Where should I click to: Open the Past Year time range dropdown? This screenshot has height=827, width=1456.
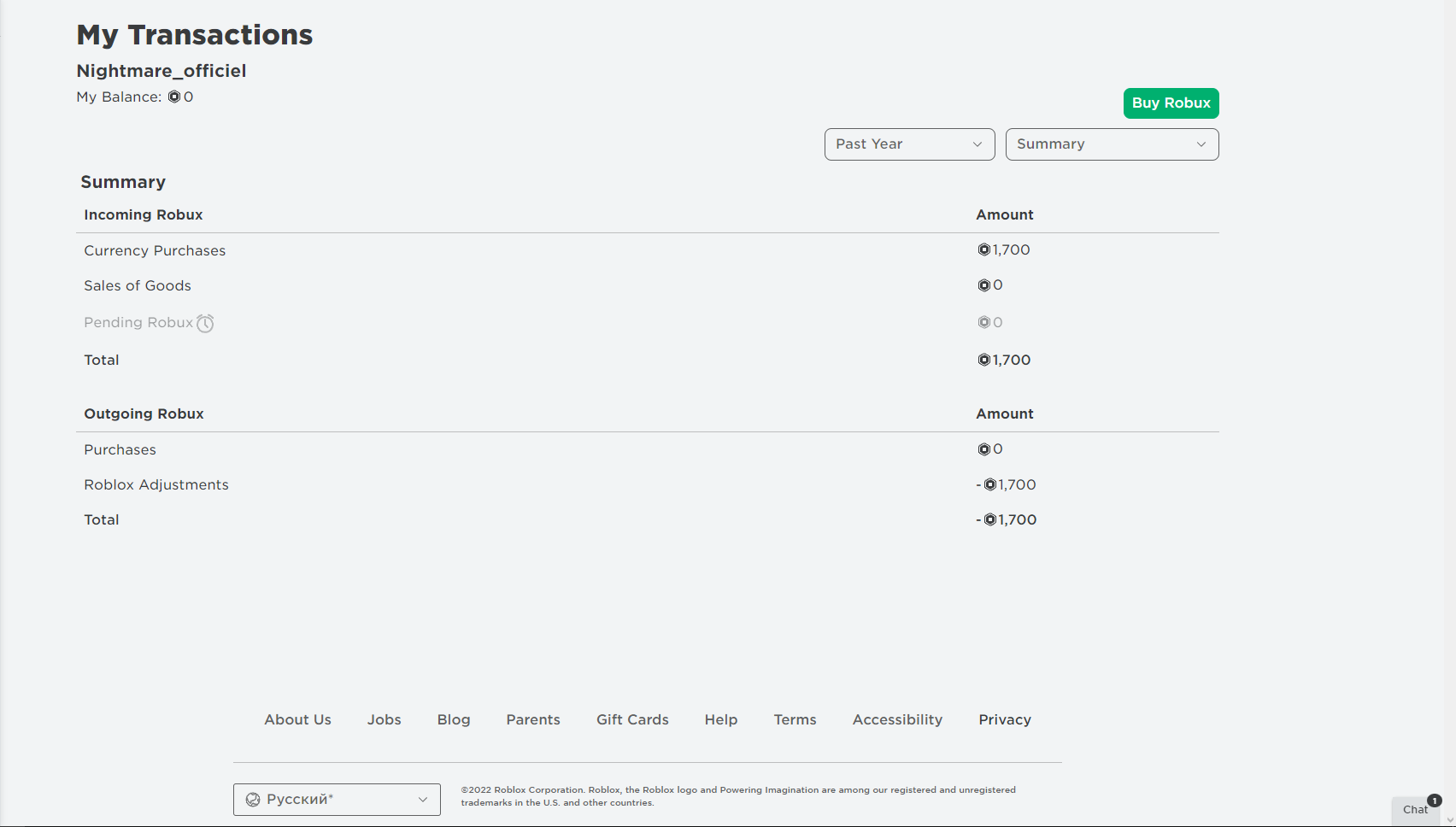[x=909, y=144]
